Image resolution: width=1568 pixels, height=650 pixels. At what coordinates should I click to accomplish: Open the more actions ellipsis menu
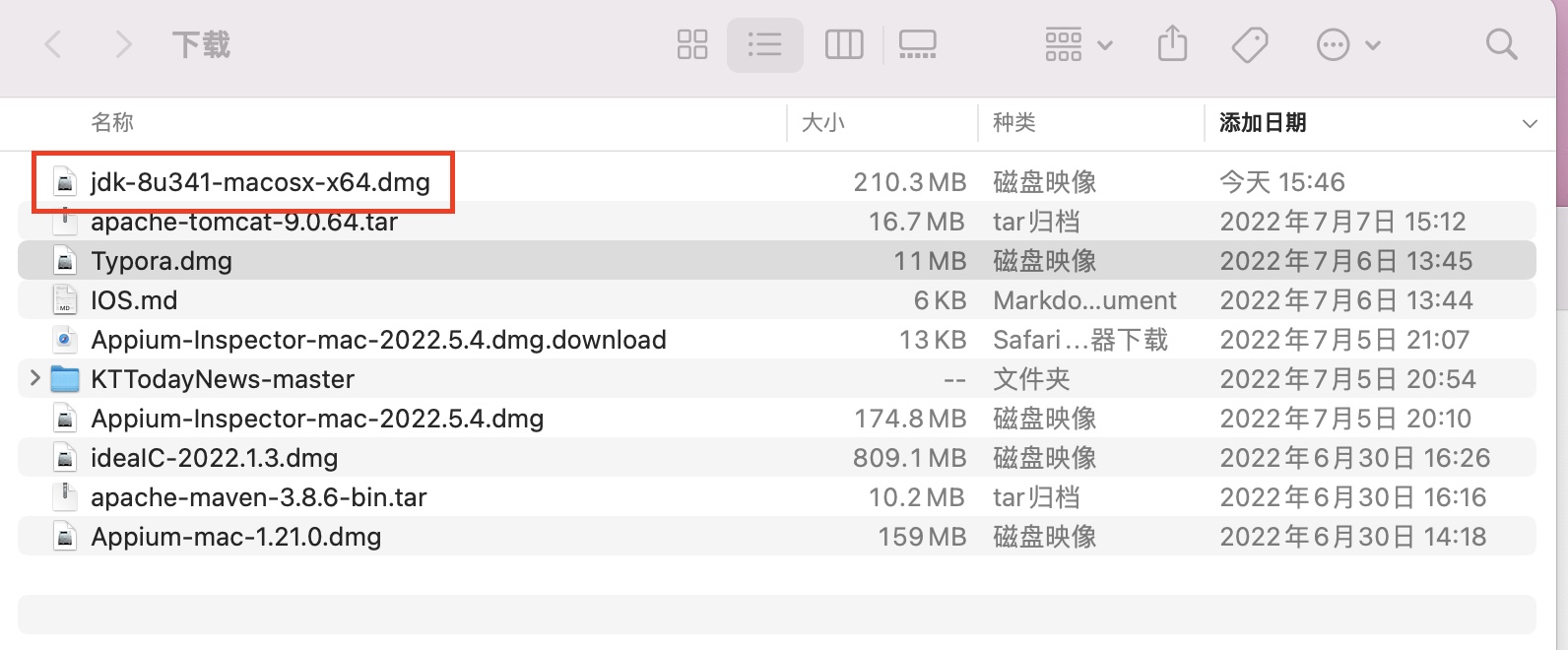coord(1347,44)
